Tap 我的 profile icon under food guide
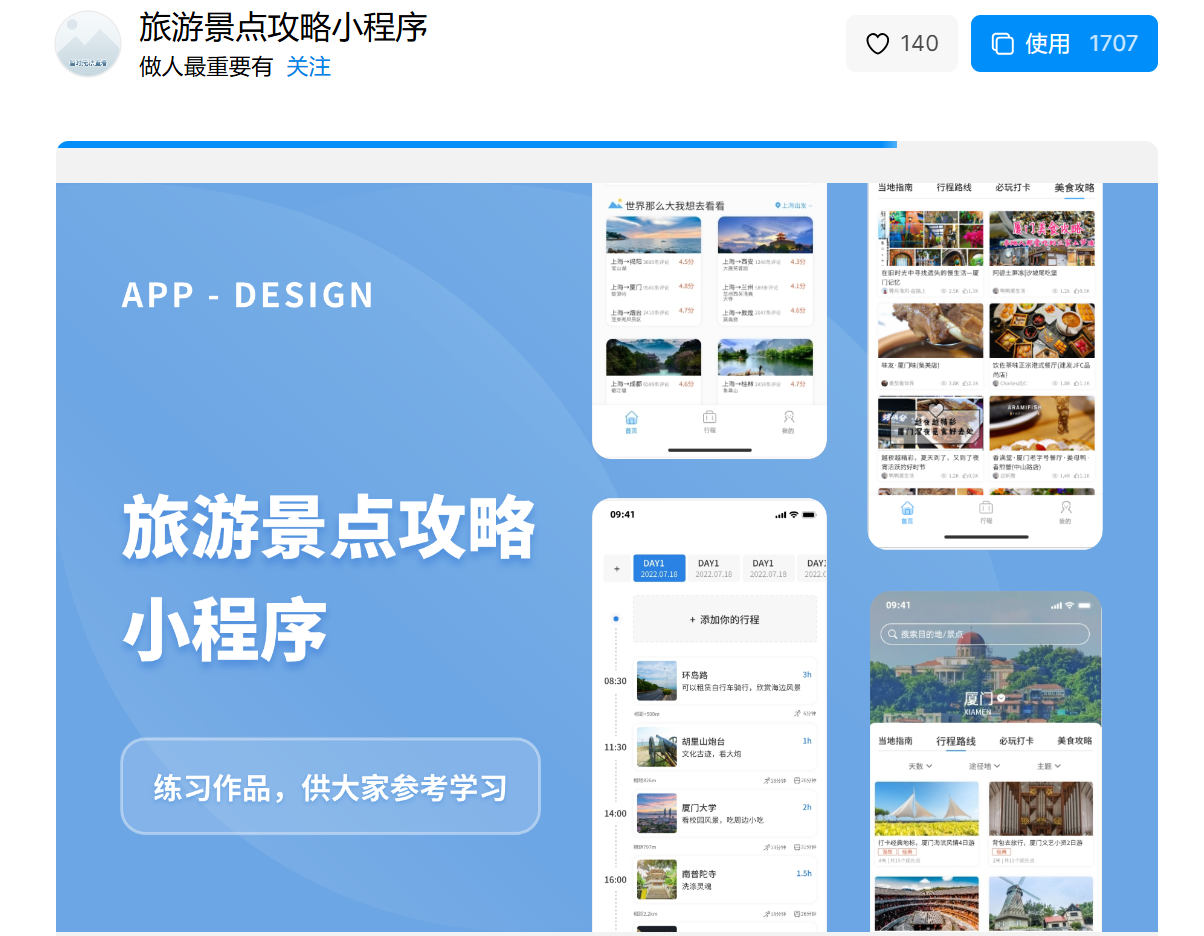Viewport: 1204px width, 936px height. pyautogui.click(x=1065, y=512)
